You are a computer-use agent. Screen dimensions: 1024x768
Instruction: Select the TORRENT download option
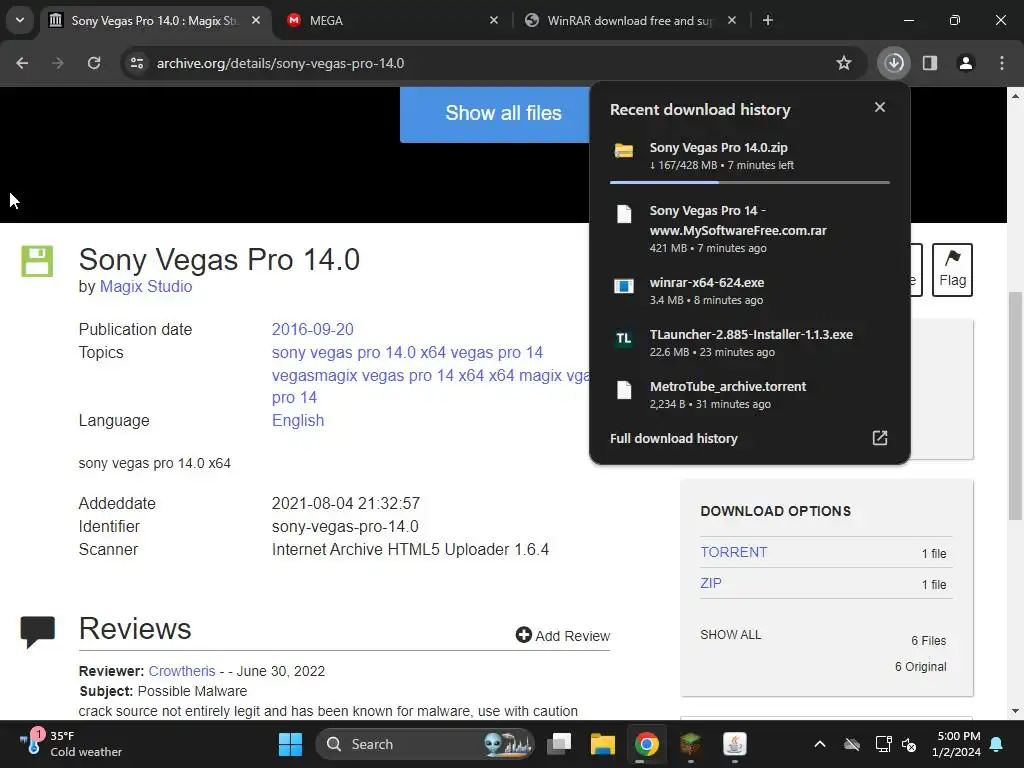(733, 552)
